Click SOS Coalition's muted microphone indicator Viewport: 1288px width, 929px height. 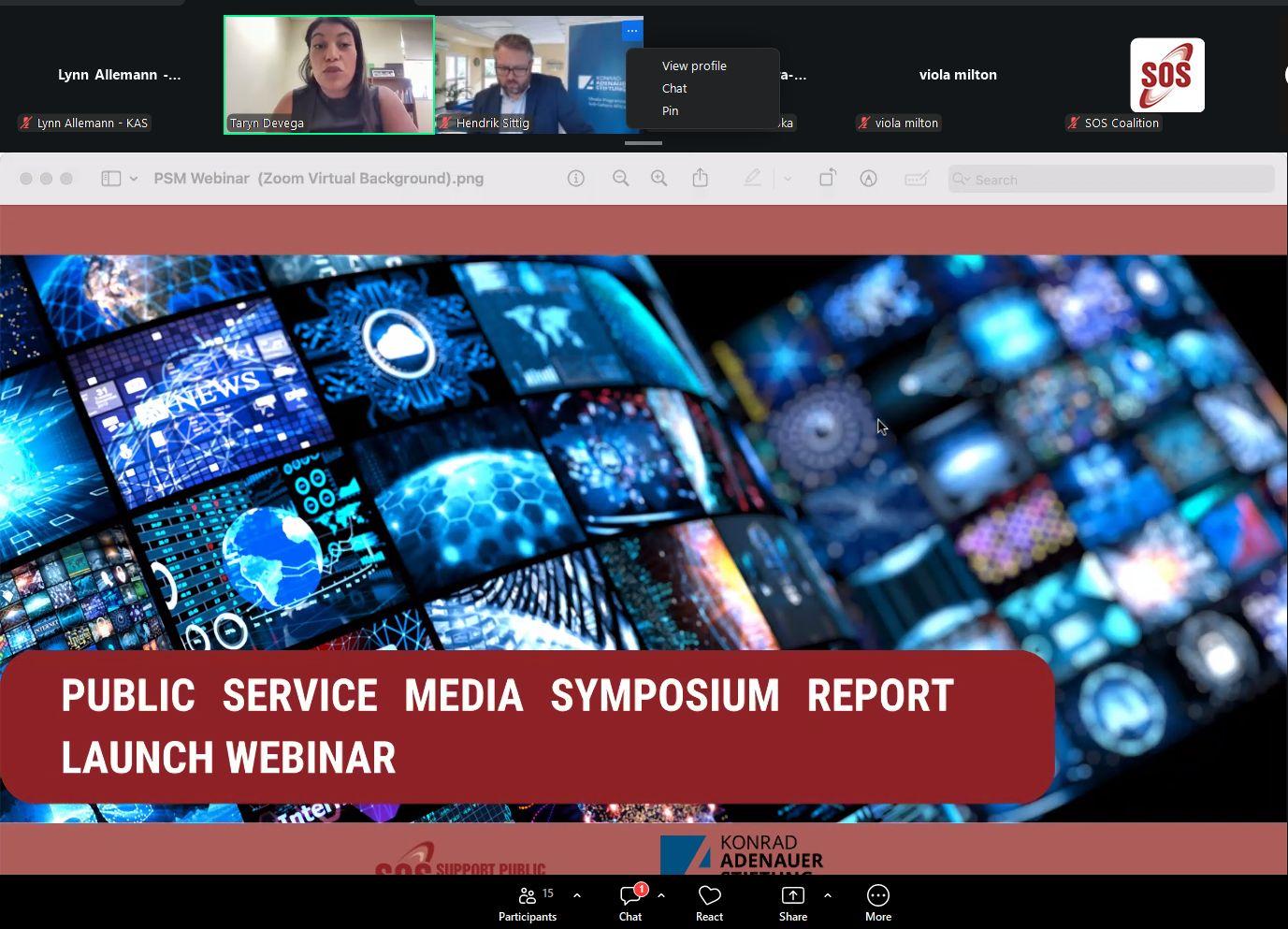1074,123
